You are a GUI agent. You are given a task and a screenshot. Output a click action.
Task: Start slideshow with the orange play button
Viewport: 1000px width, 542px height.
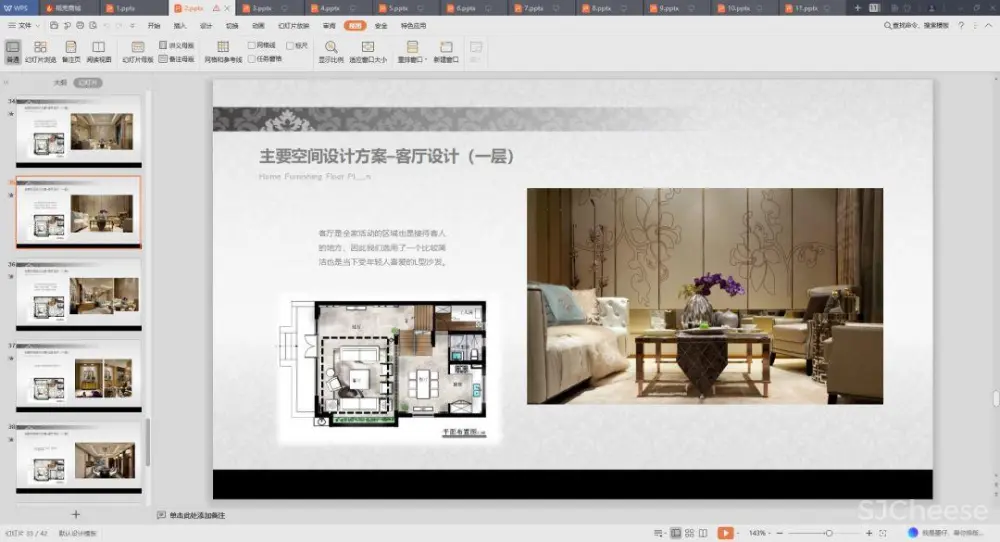(x=725, y=533)
